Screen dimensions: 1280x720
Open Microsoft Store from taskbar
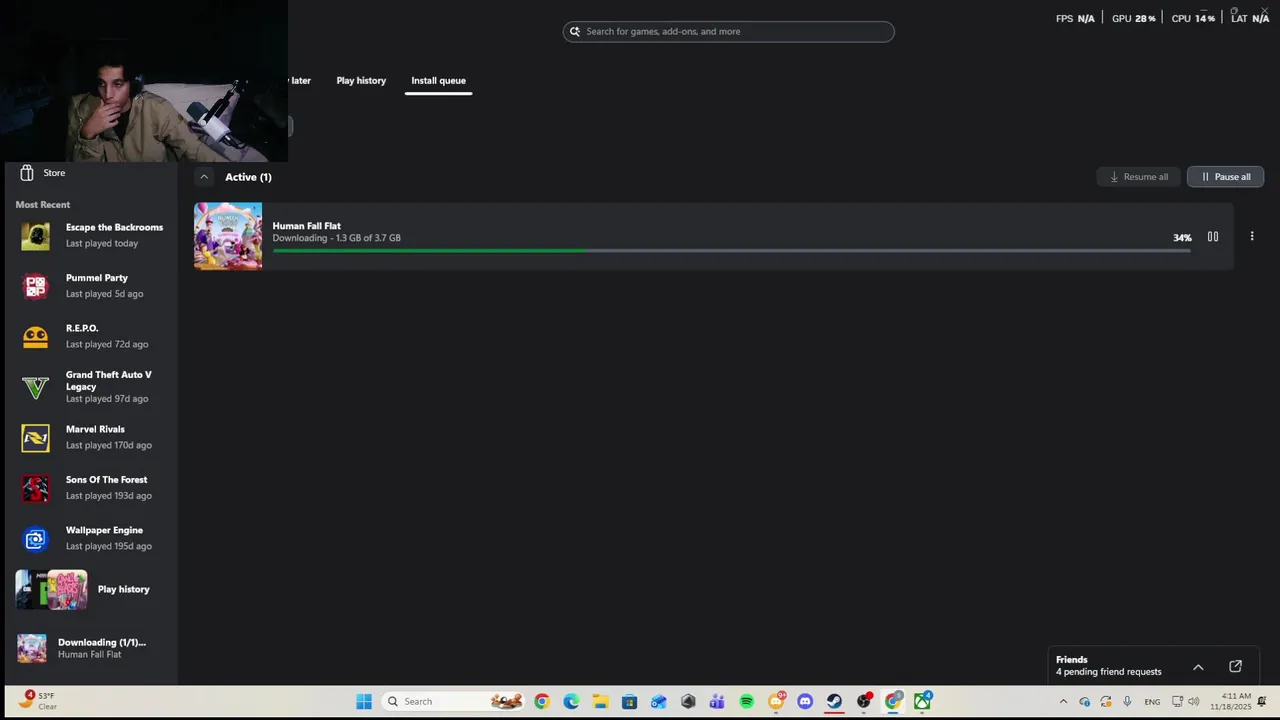[629, 701]
